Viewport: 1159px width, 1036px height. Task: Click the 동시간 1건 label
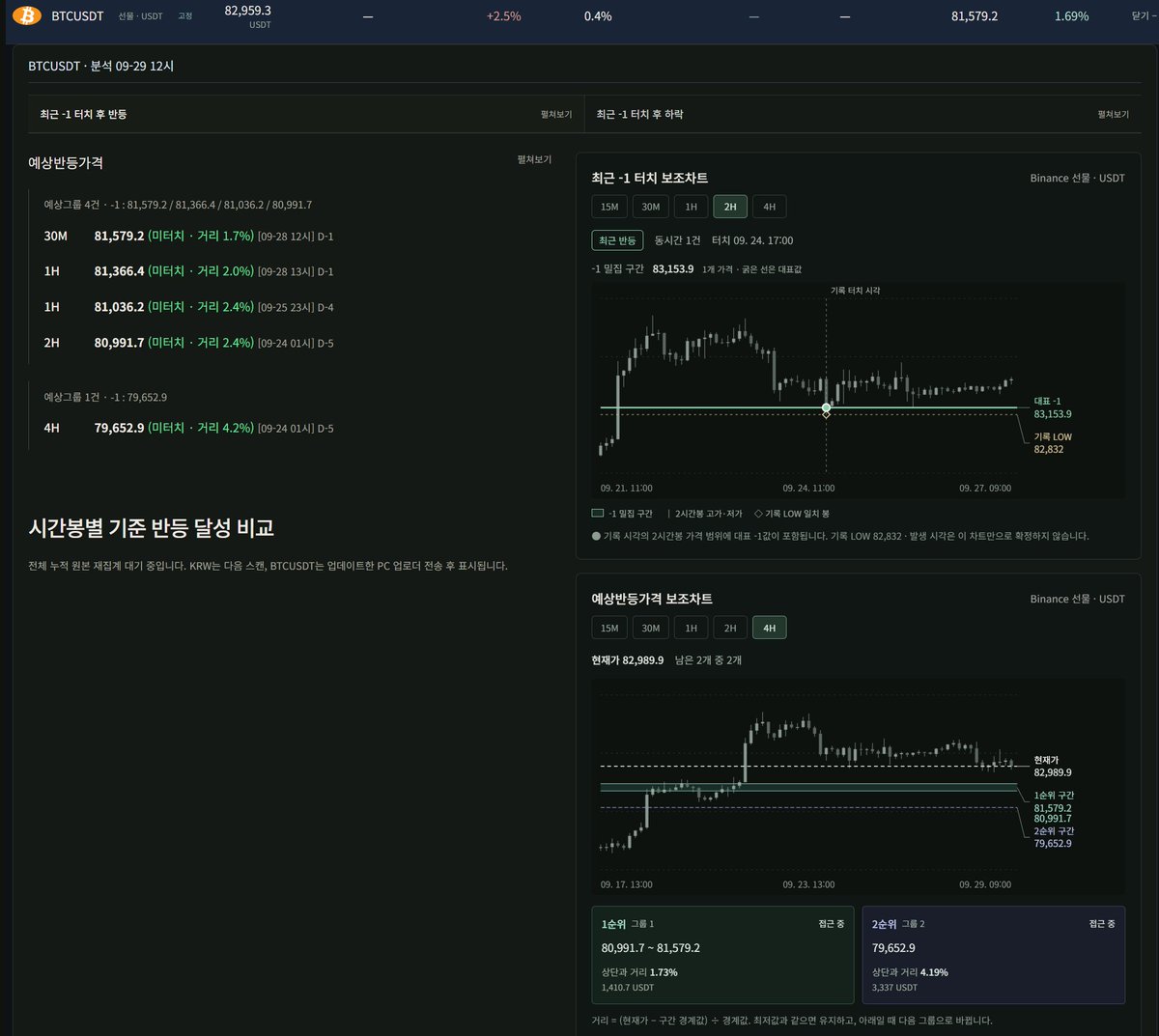677,240
